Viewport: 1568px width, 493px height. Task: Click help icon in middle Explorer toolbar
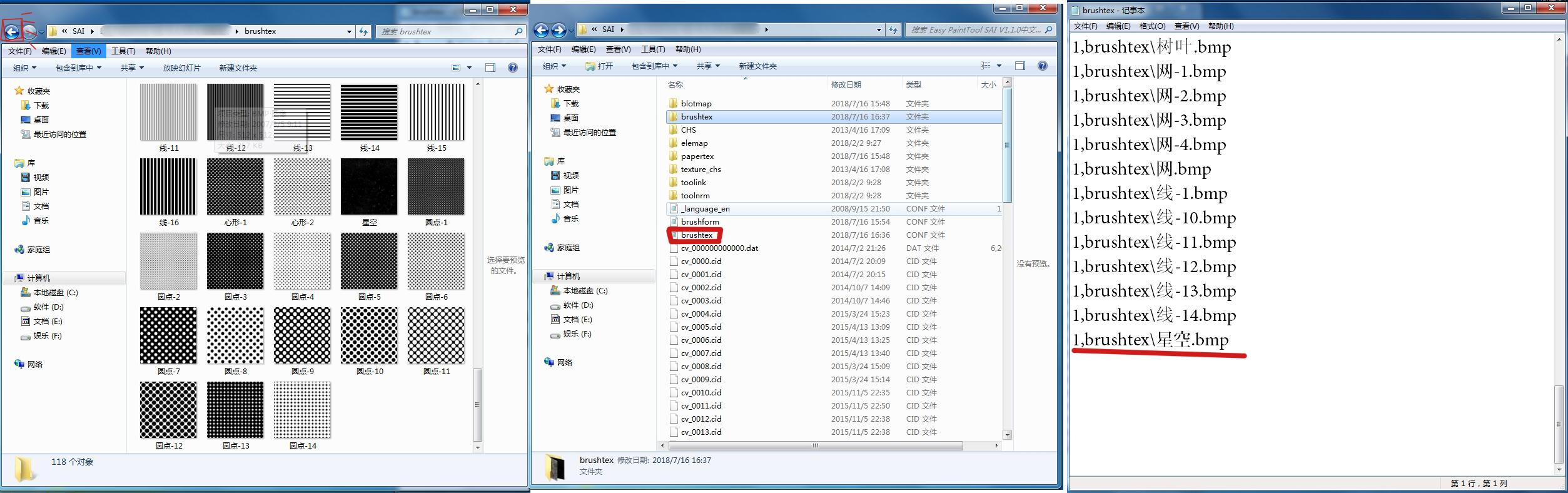point(1042,66)
